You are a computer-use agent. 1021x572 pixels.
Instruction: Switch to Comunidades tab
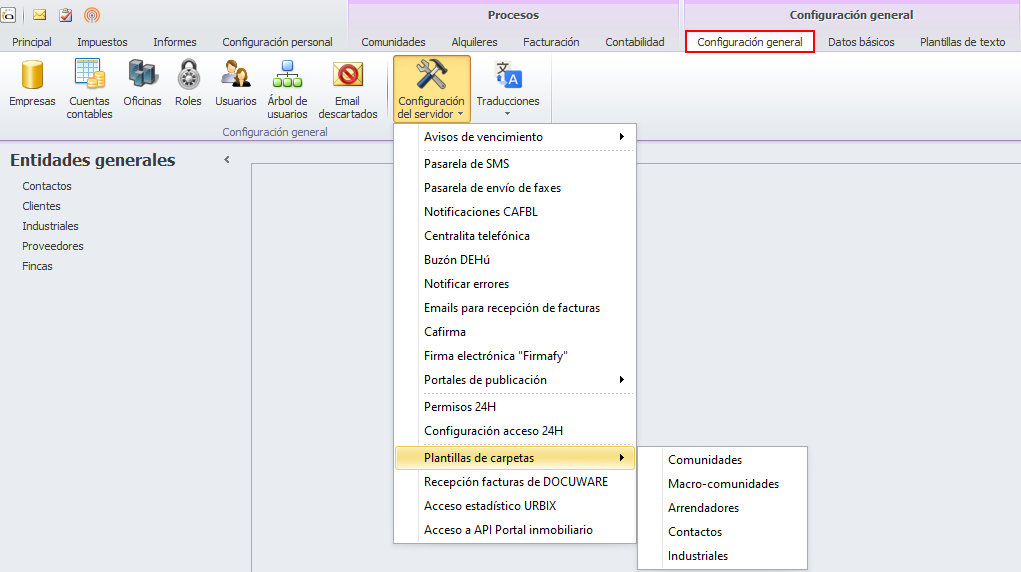[393, 42]
